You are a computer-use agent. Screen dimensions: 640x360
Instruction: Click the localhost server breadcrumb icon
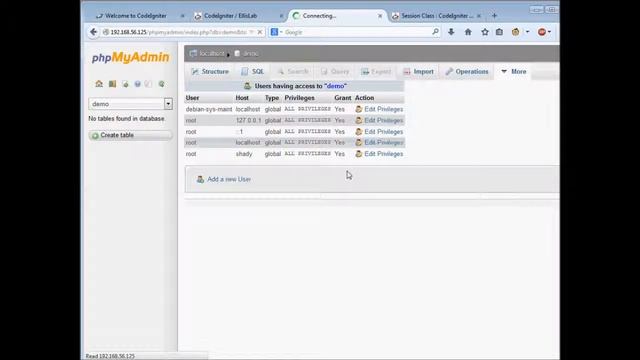pos(193,53)
